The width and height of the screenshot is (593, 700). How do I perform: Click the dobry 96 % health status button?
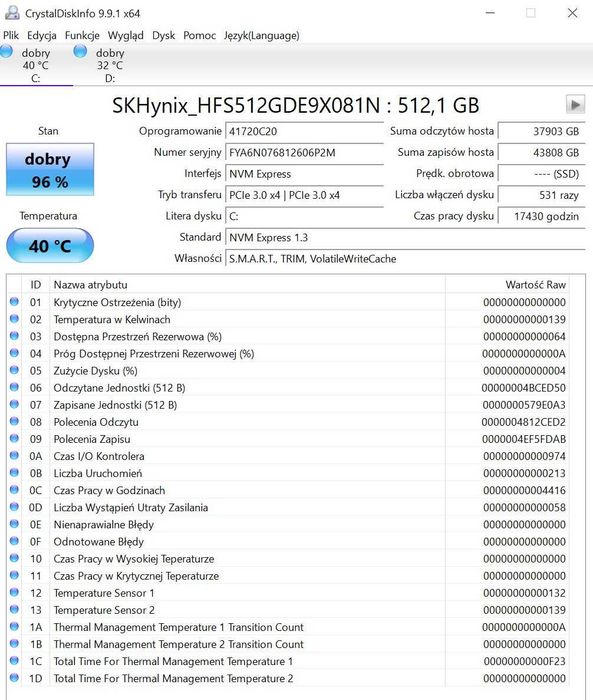(x=50, y=170)
